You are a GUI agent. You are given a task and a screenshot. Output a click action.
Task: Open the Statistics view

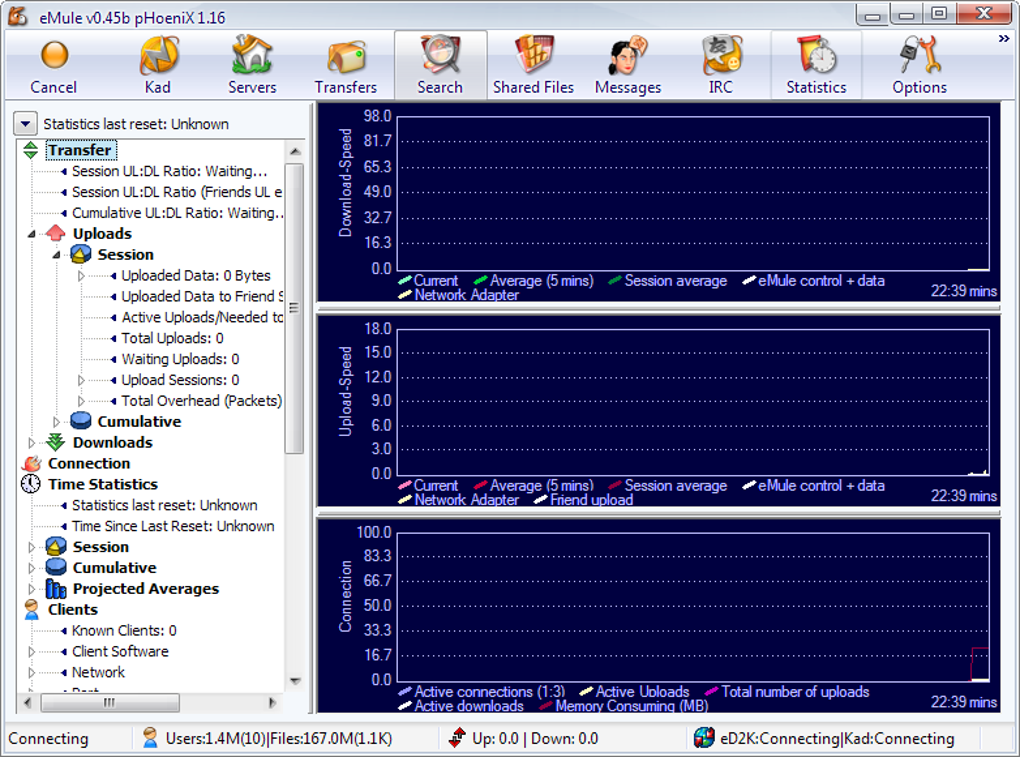click(815, 63)
